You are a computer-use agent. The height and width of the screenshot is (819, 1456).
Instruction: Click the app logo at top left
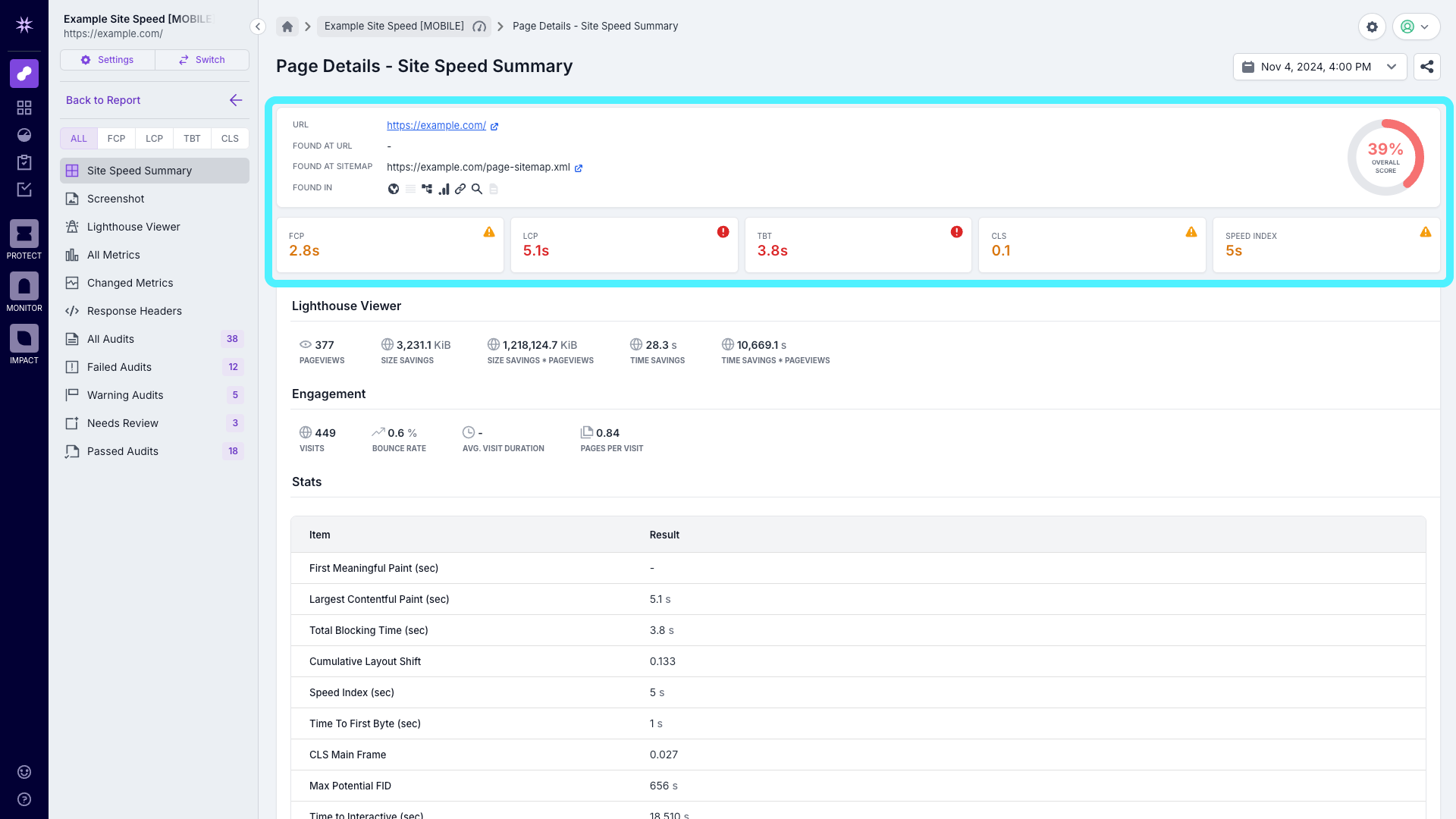pos(24,25)
